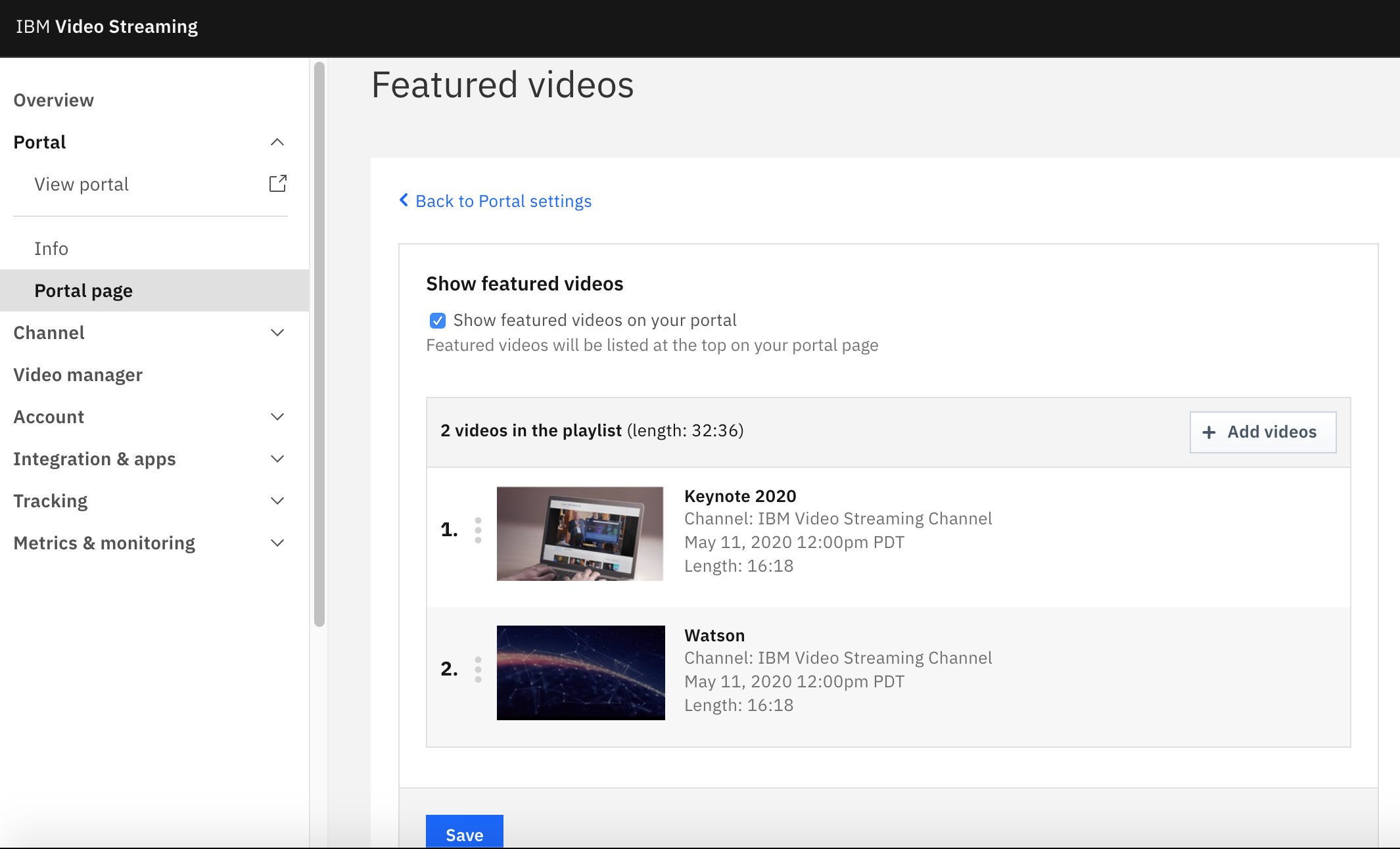Click the sidebar vertical scrollbar
This screenshot has width=1400, height=849.
[319, 344]
